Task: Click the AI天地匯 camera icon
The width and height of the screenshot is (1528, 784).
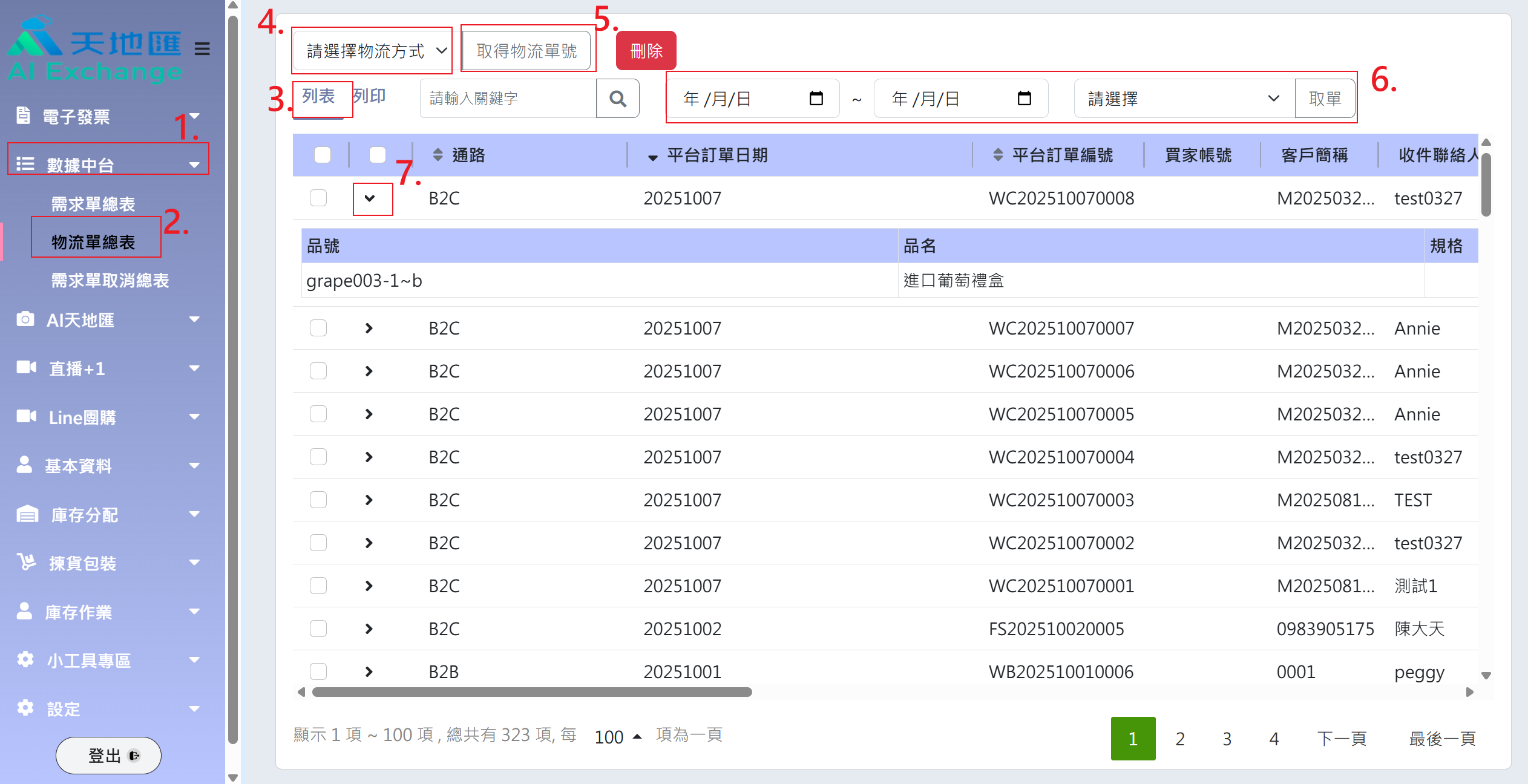Action: click(25, 319)
